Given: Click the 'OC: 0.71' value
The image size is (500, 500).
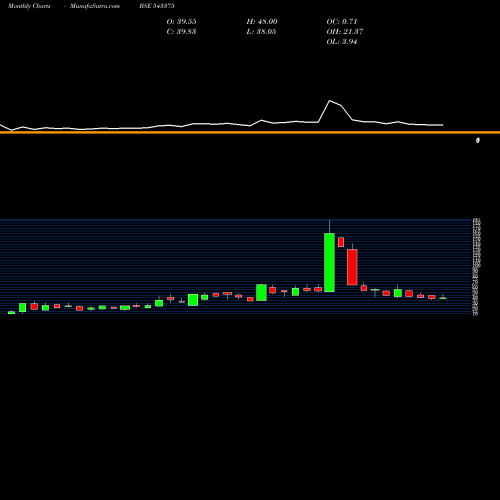Looking at the screenshot, I should (342, 22).
